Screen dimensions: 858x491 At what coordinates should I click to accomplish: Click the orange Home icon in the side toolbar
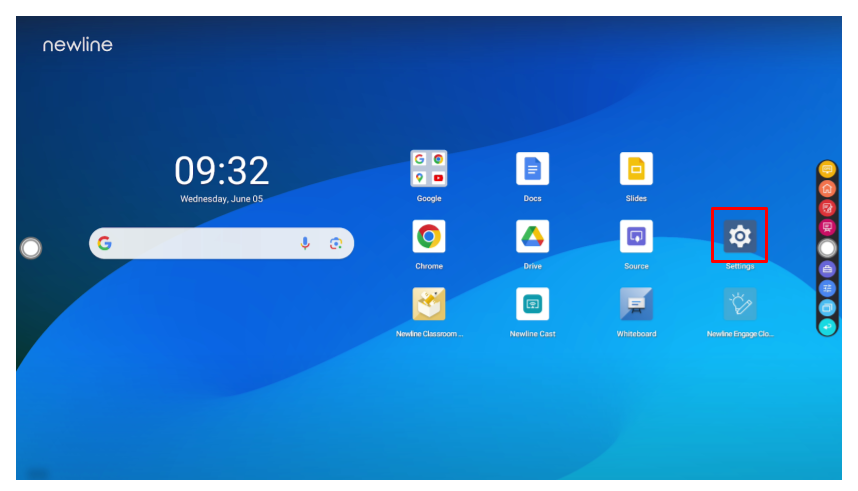[827, 189]
